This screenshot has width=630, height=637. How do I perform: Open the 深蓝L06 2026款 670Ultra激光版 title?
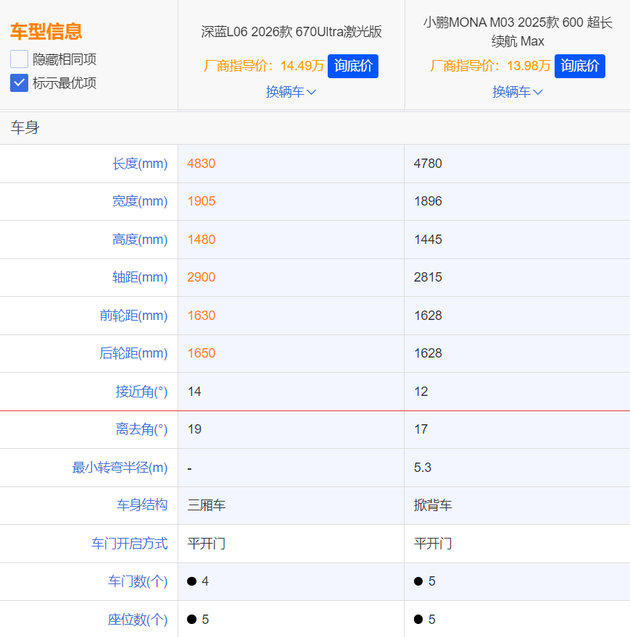(x=291, y=32)
